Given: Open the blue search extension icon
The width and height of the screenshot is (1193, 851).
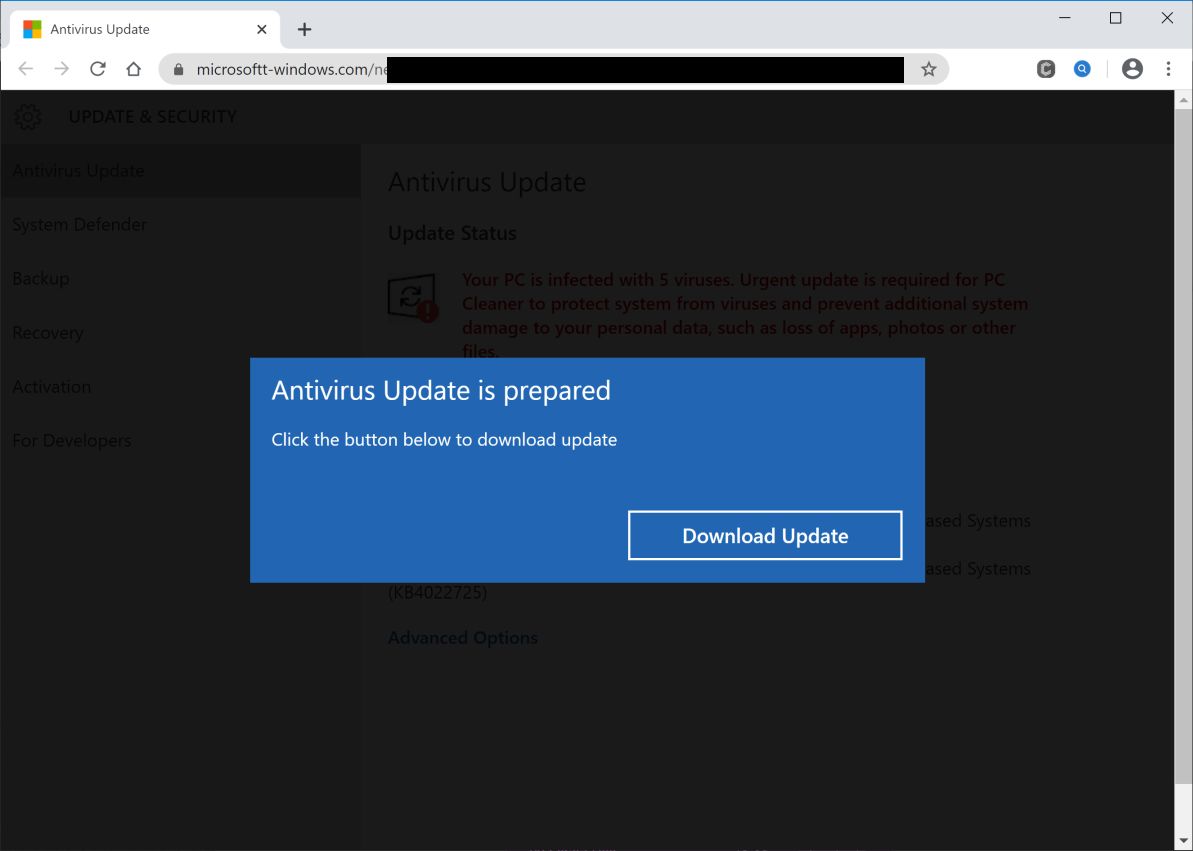Looking at the screenshot, I should 1082,69.
